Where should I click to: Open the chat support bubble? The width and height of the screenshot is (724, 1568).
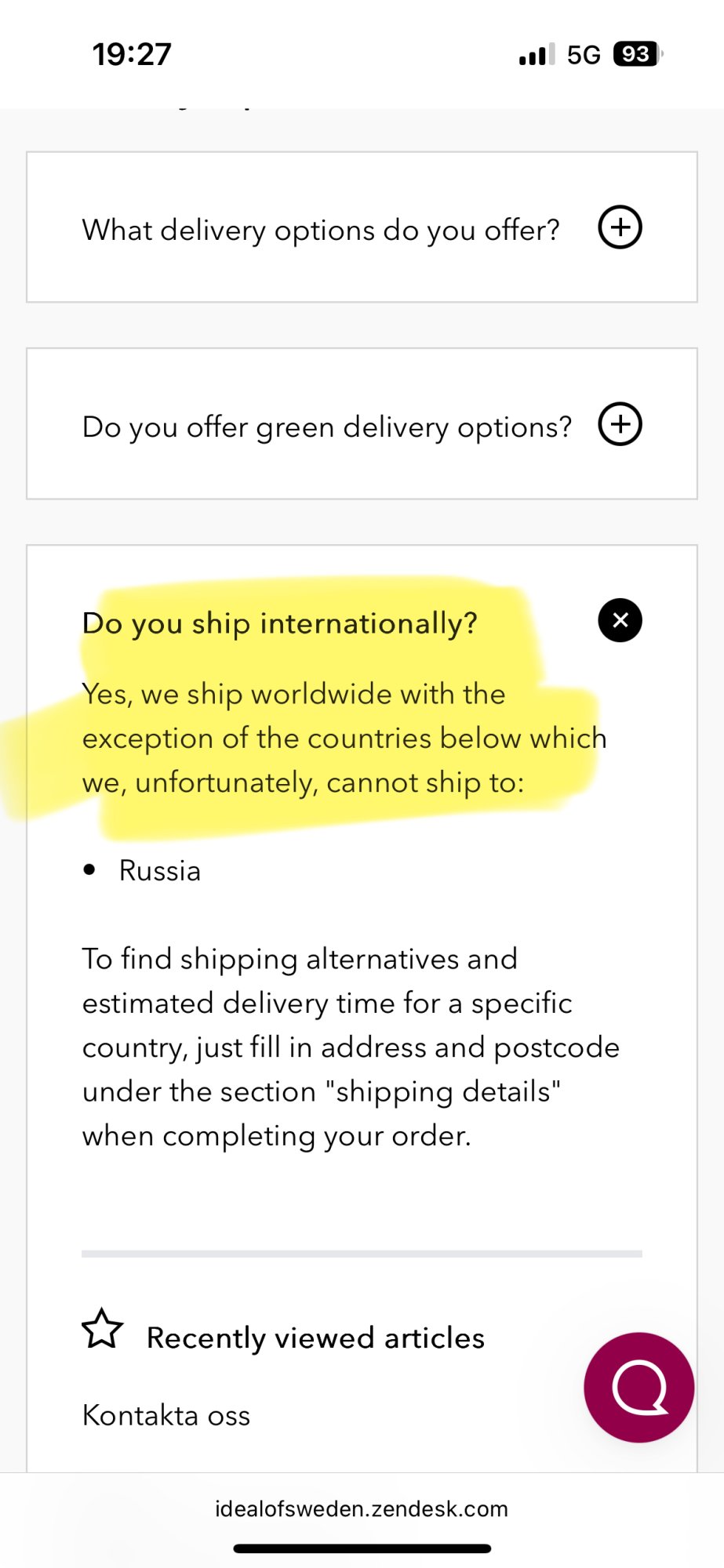[639, 1387]
